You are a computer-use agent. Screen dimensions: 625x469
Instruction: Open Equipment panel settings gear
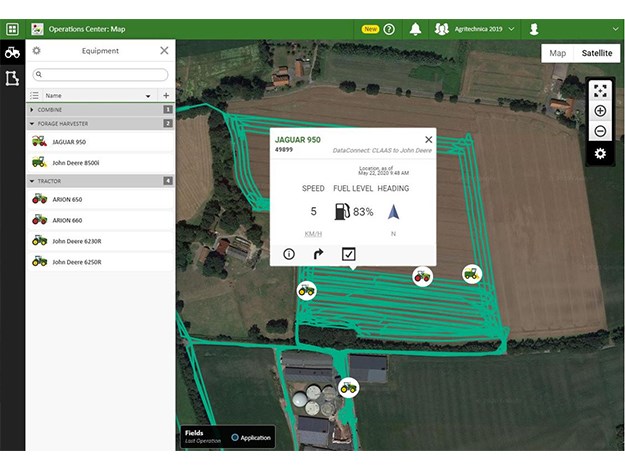click(36, 51)
